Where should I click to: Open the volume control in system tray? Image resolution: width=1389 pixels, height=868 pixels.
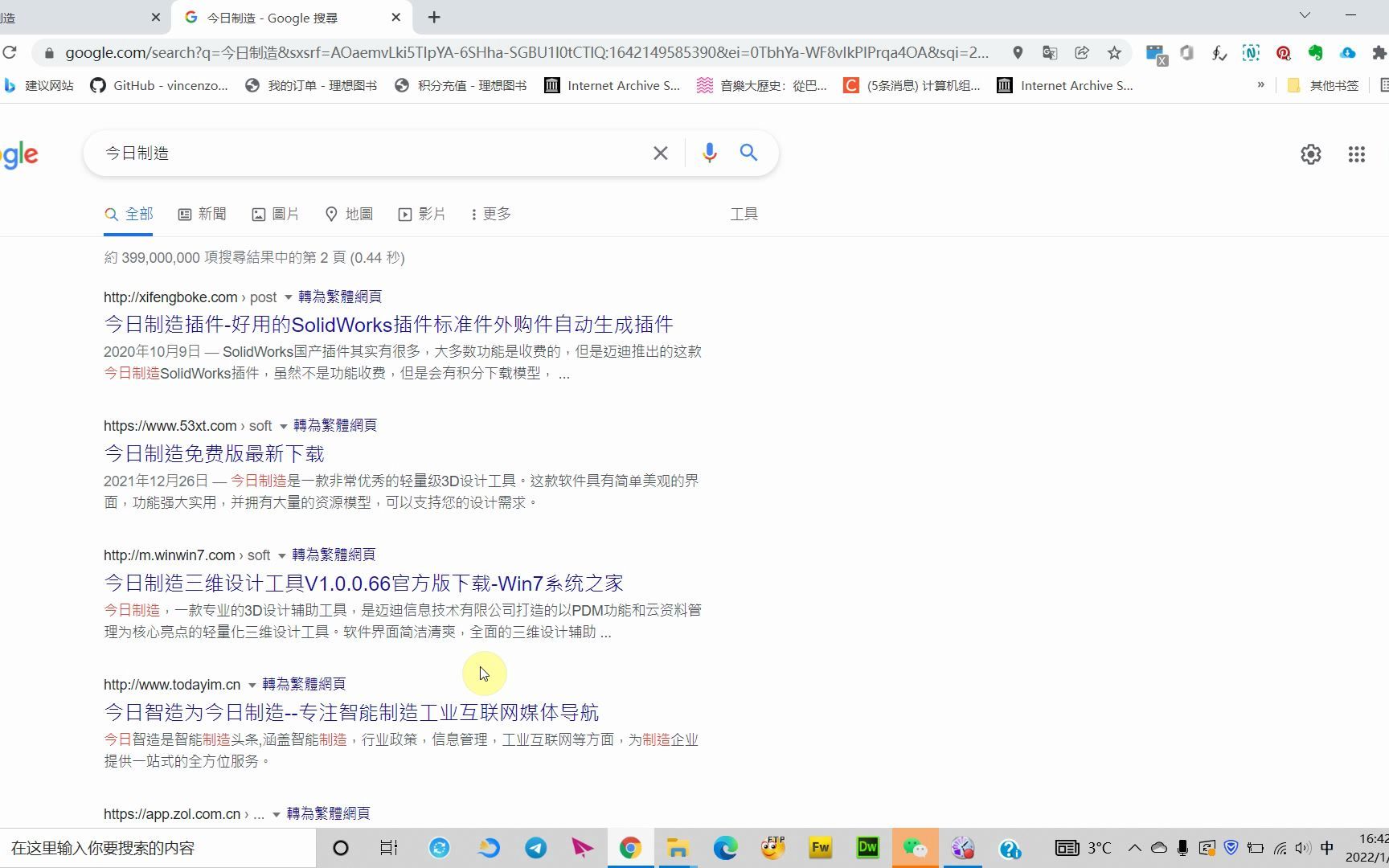click(x=1303, y=848)
